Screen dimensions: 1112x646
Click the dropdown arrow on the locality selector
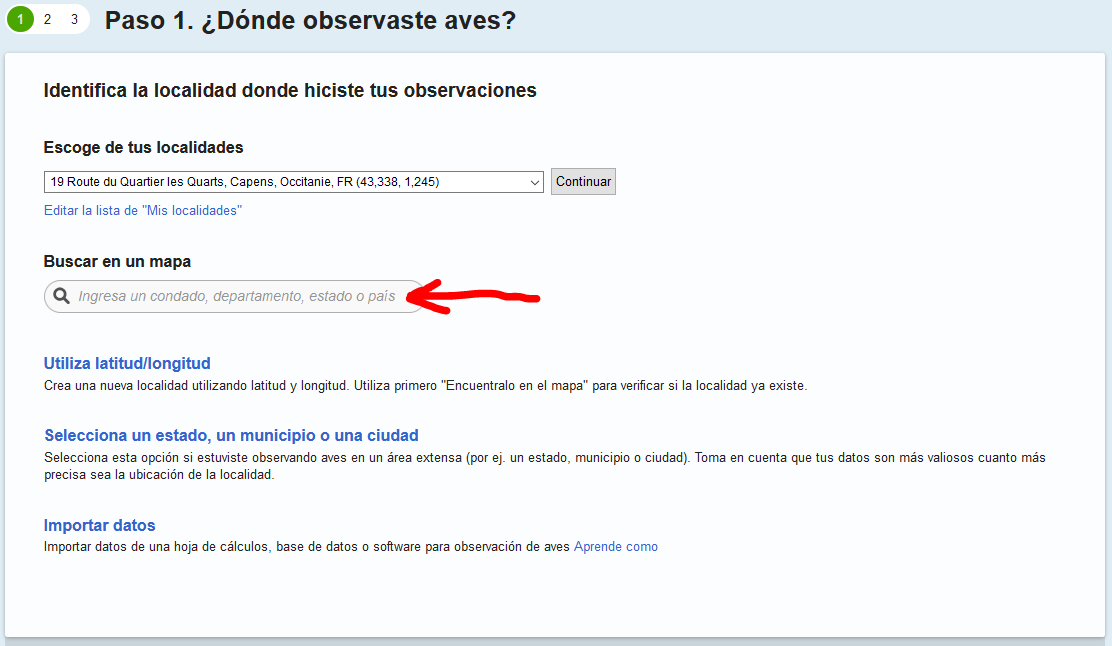(534, 181)
